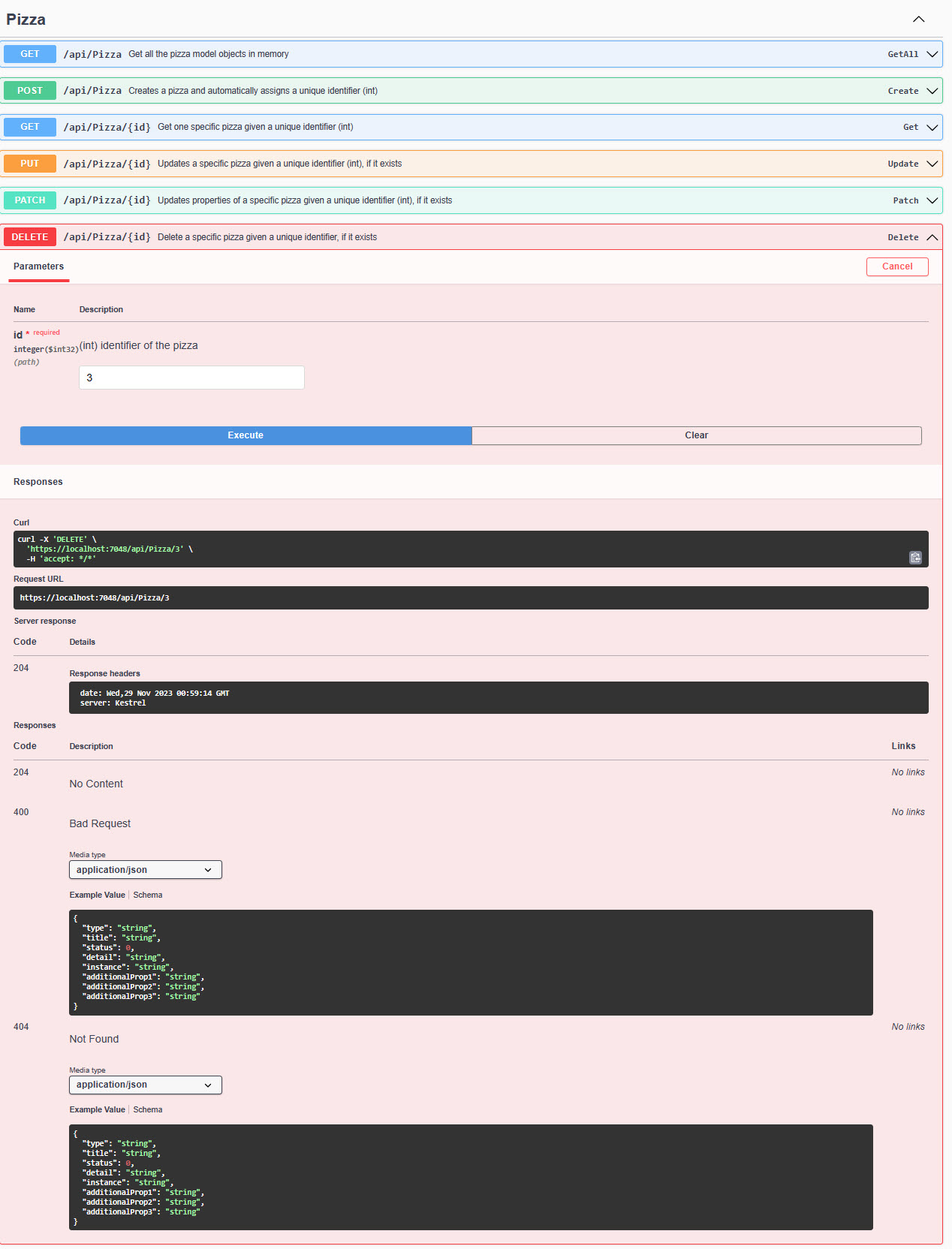Select the Parameters tab
Screen dimensions: 952x1249
[x=38, y=266]
